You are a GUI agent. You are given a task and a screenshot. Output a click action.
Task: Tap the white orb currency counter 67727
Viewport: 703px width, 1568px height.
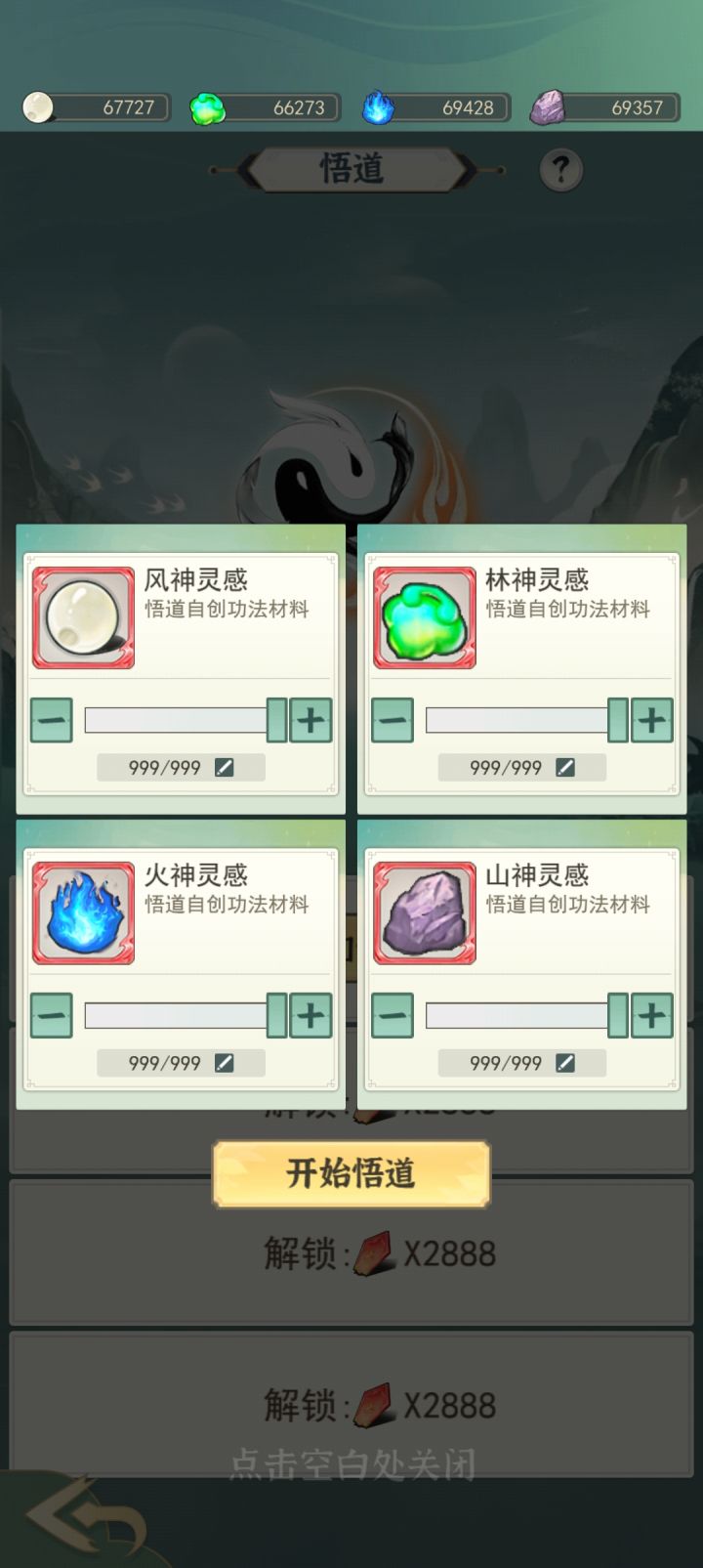[96, 107]
